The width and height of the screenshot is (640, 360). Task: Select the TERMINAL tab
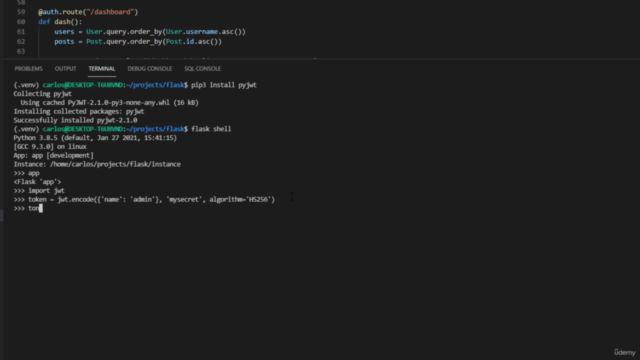click(102, 69)
